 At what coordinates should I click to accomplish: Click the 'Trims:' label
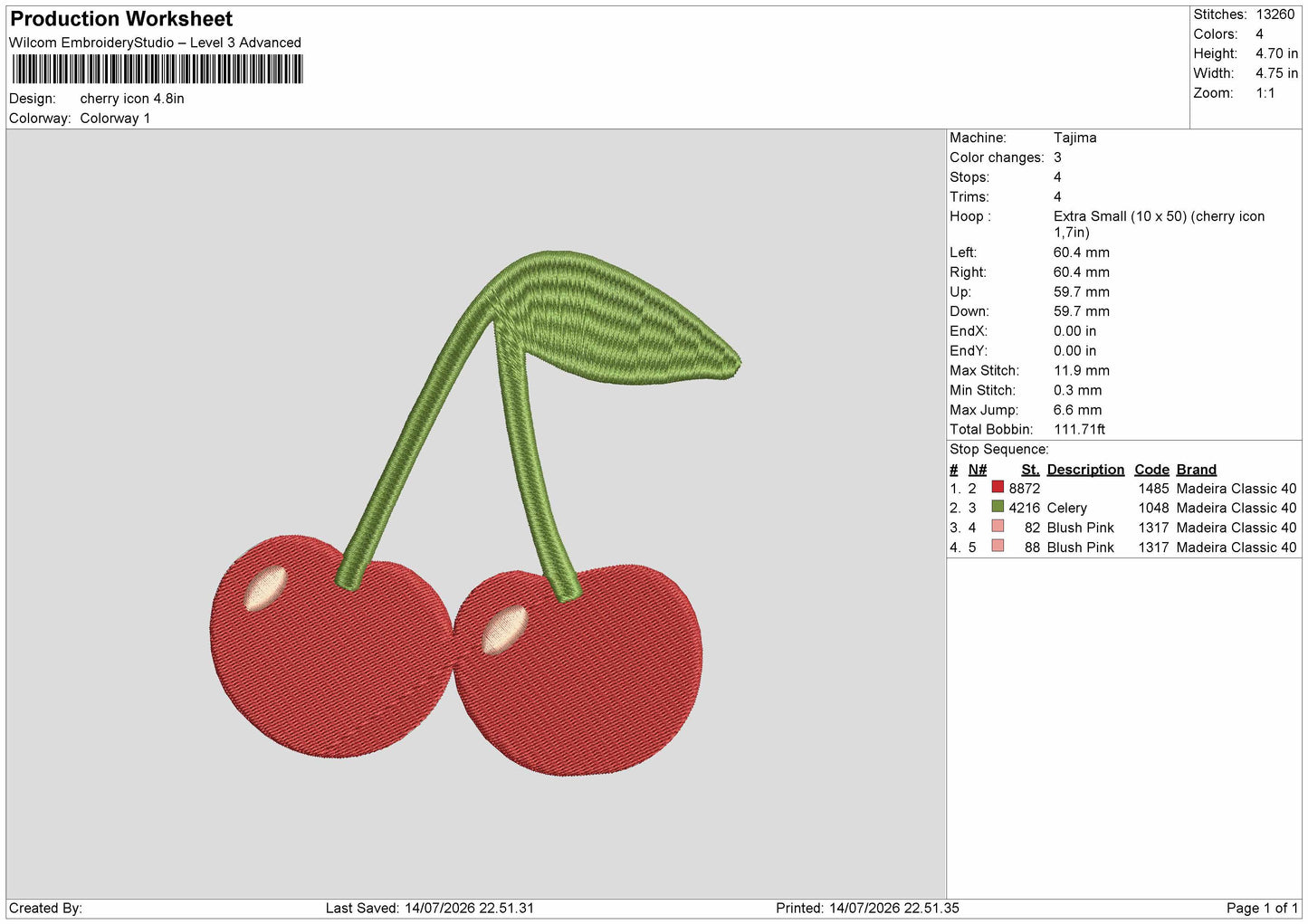[969, 197]
